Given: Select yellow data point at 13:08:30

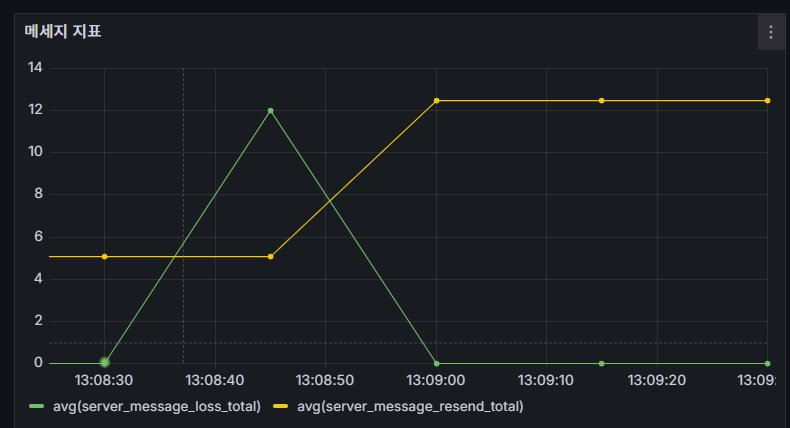Looking at the screenshot, I should pyautogui.click(x=104, y=257).
